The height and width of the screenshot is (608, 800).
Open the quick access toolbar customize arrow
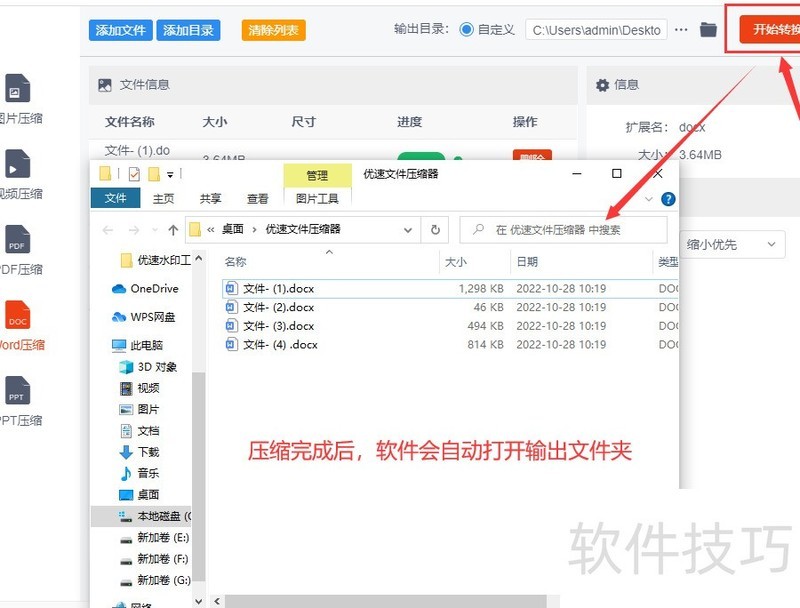[170, 175]
